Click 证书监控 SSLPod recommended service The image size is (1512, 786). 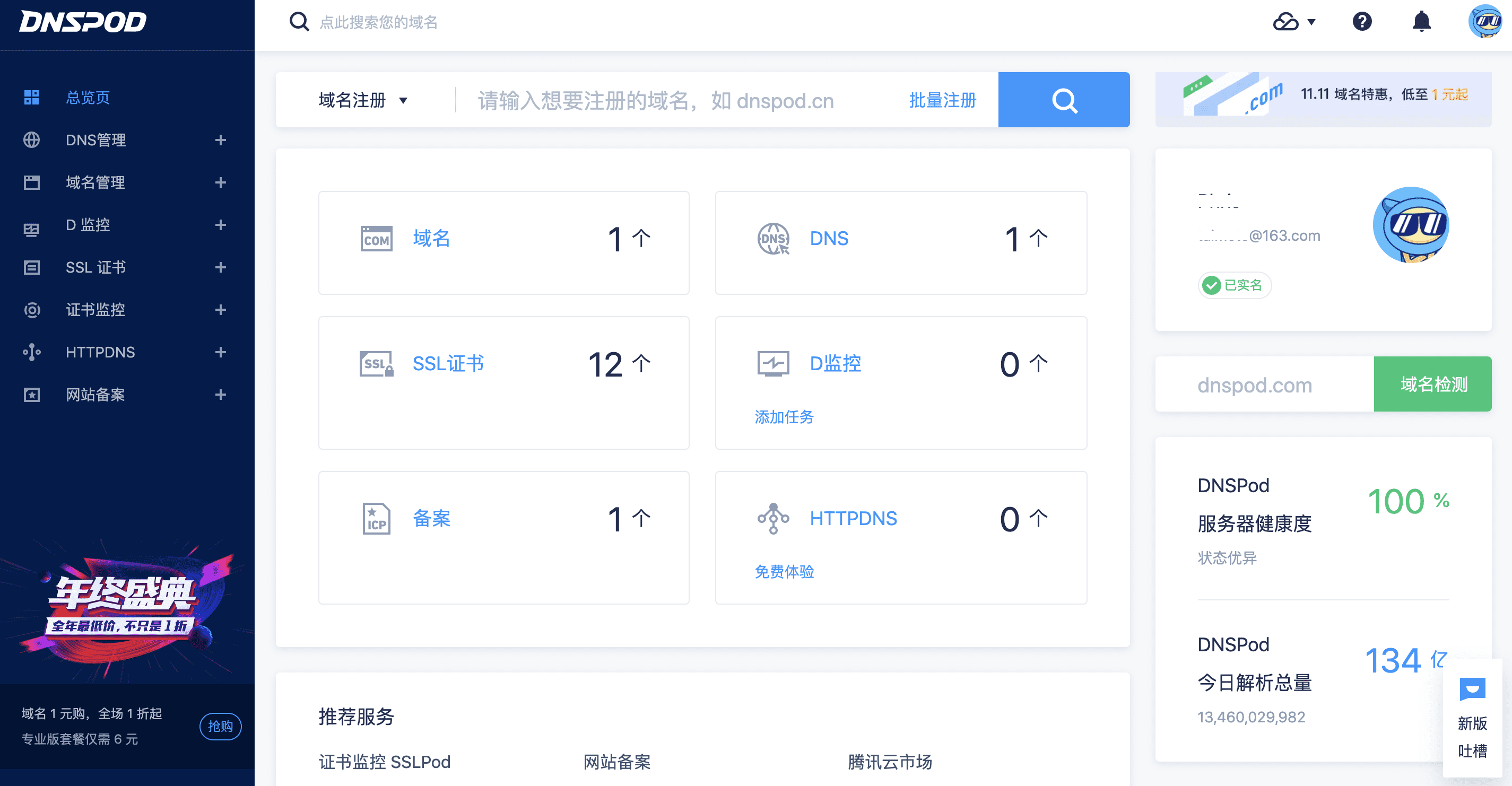[385, 762]
